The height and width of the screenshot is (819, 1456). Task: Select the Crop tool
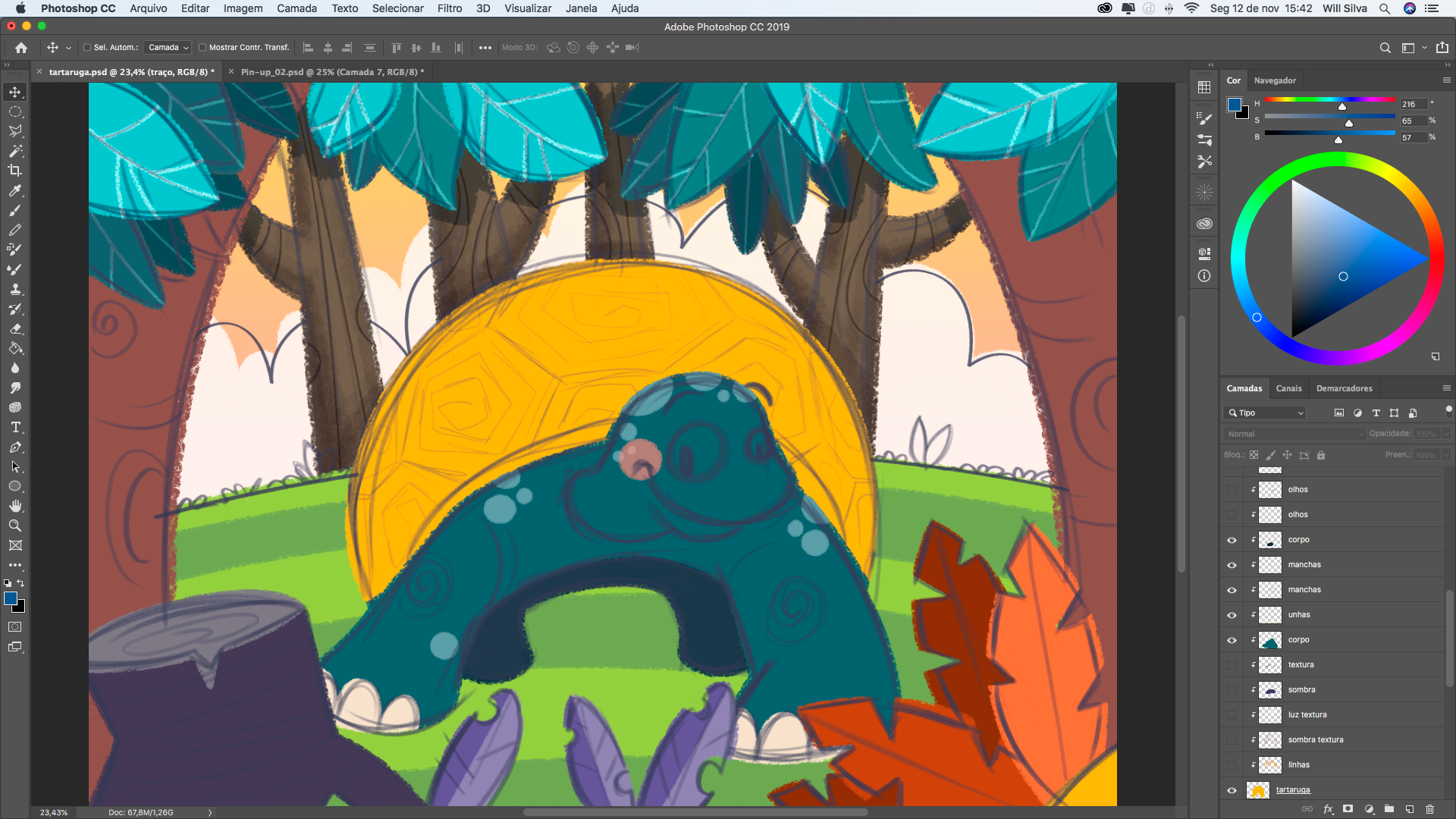[15, 171]
